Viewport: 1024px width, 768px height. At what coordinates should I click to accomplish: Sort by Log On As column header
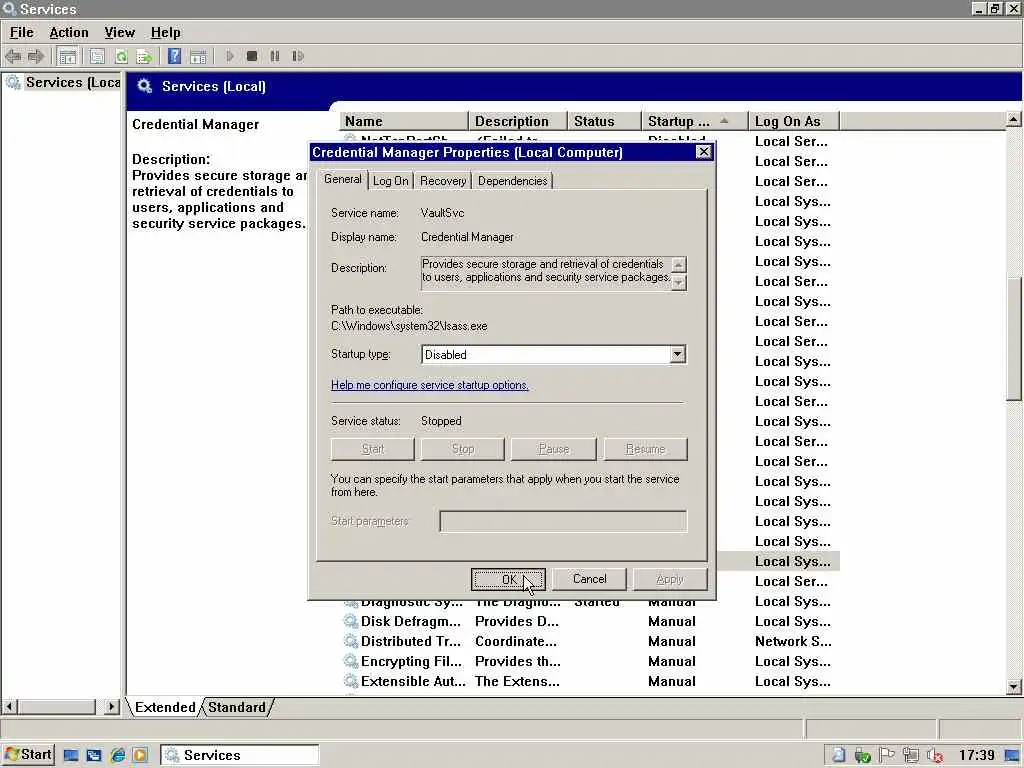pos(793,121)
